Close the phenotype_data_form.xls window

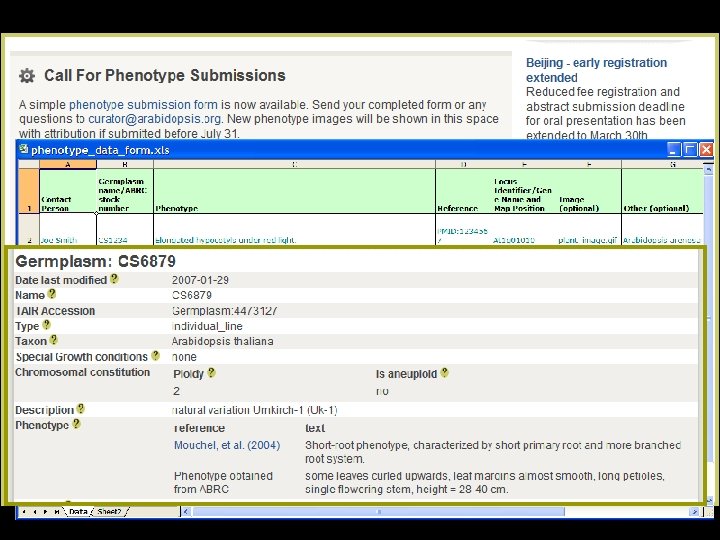pyautogui.click(x=706, y=149)
